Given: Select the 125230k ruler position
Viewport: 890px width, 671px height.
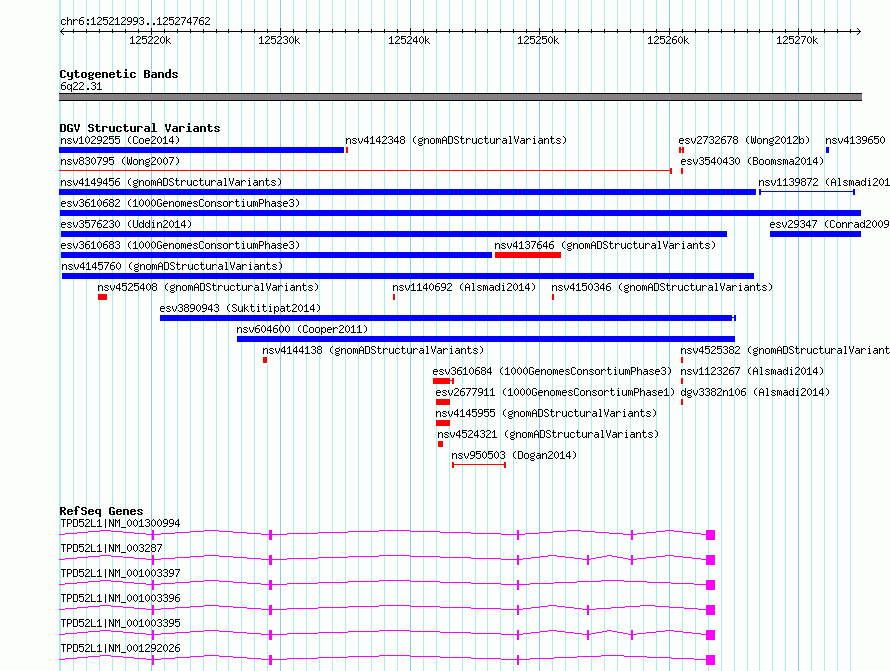Looking at the screenshot, I should click(x=279, y=40).
